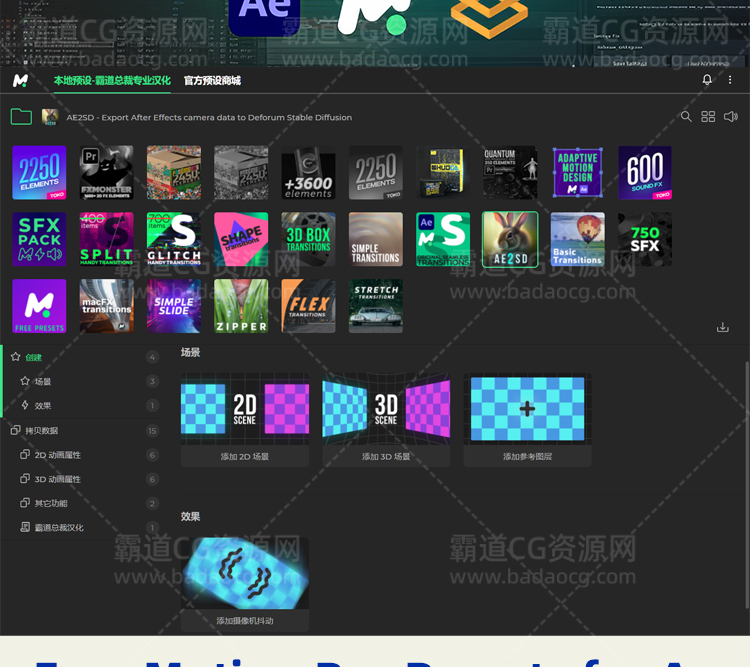
Task: Select the colorful 2450 box pack
Action: (x=174, y=173)
